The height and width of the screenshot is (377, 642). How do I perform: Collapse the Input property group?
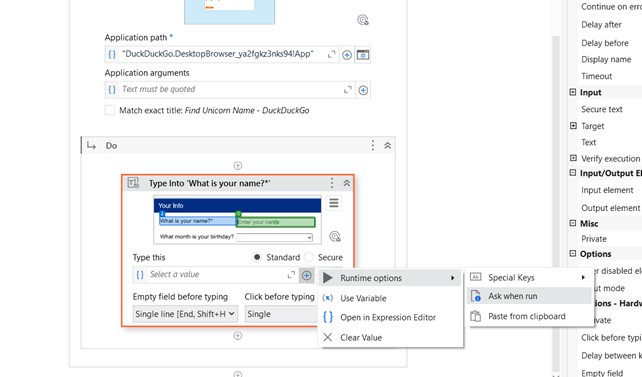[573, 92]
